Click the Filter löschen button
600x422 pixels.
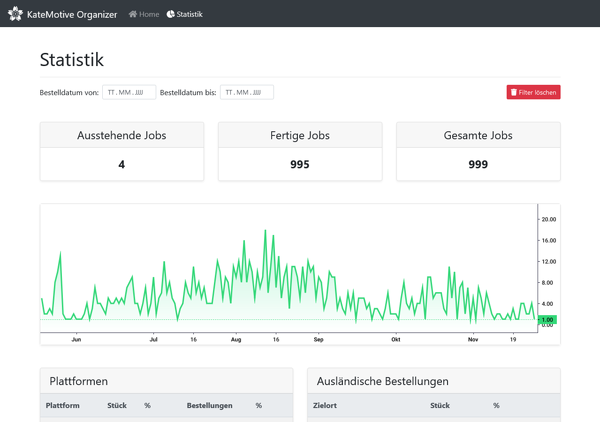coord(533,92)
